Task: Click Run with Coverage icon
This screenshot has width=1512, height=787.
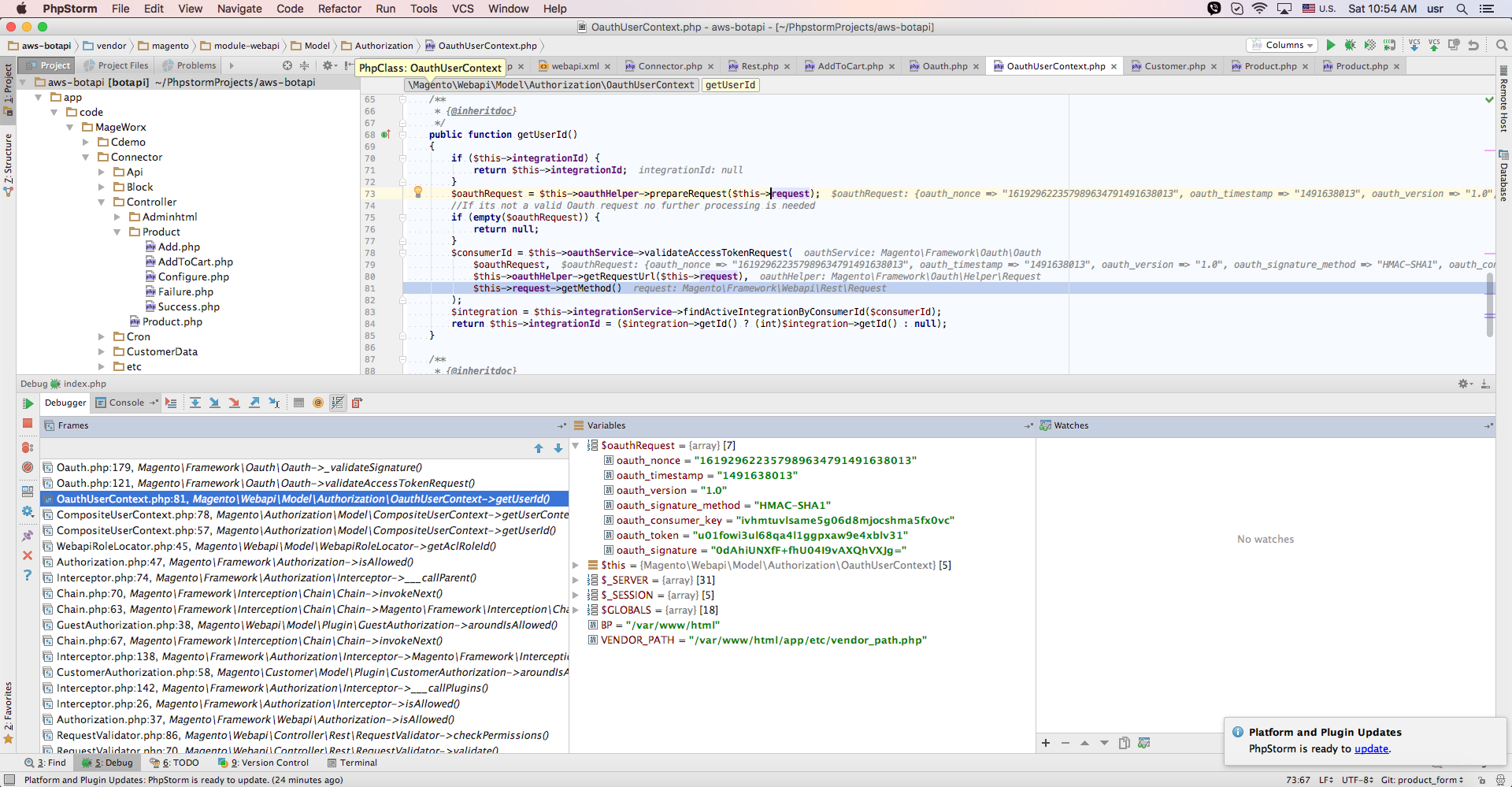Action: [x=1370, y=45]
